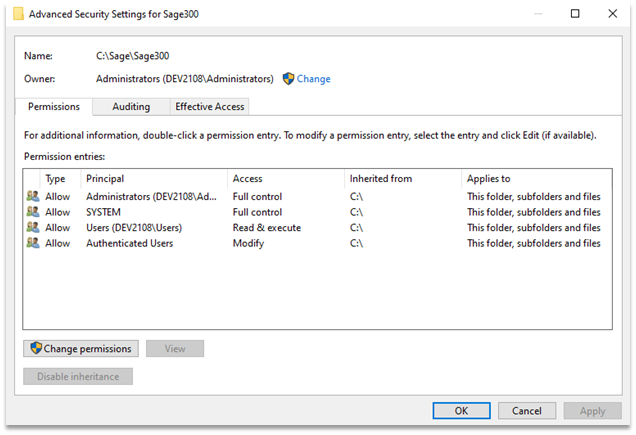Sort entries by Access column header
Screen dimensions: 636x435
tap(284, 179)
